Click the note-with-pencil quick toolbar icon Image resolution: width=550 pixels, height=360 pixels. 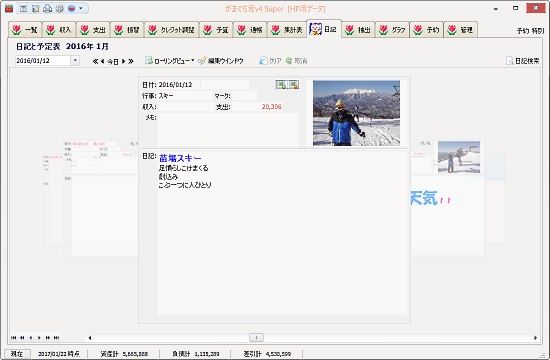click(35, 8)
